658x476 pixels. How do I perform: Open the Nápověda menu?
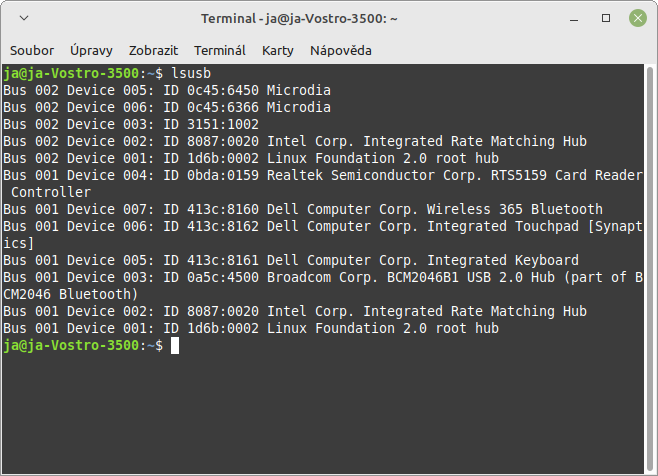pos(340,50)
